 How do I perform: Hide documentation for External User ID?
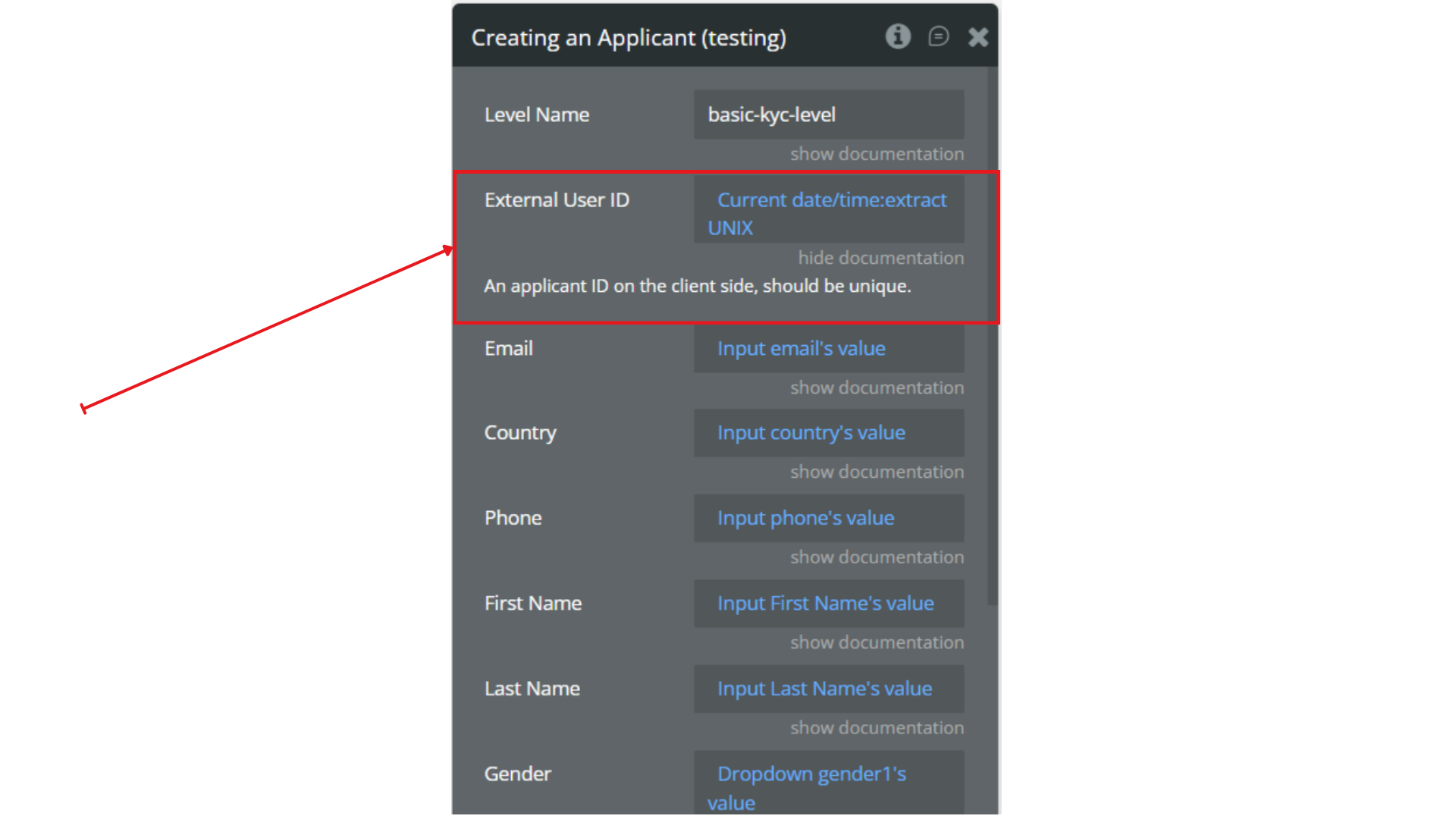(880, 258)
